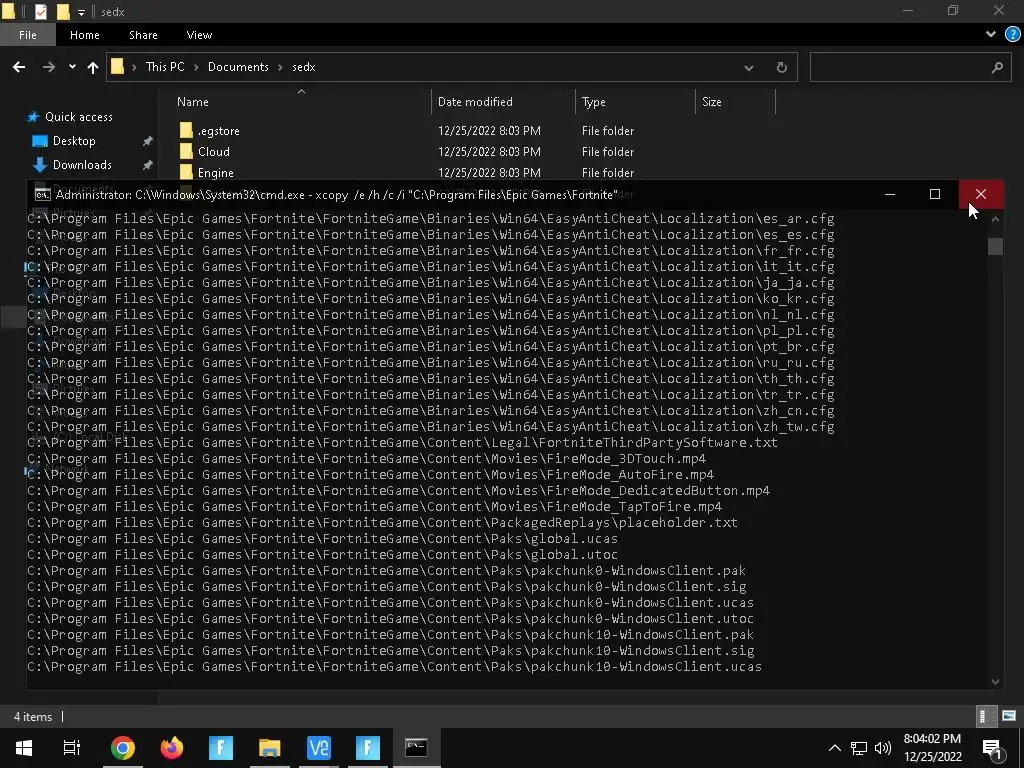Open Downloads in the navigation pane
1024x768 pixels.
(x=82, y=165)
